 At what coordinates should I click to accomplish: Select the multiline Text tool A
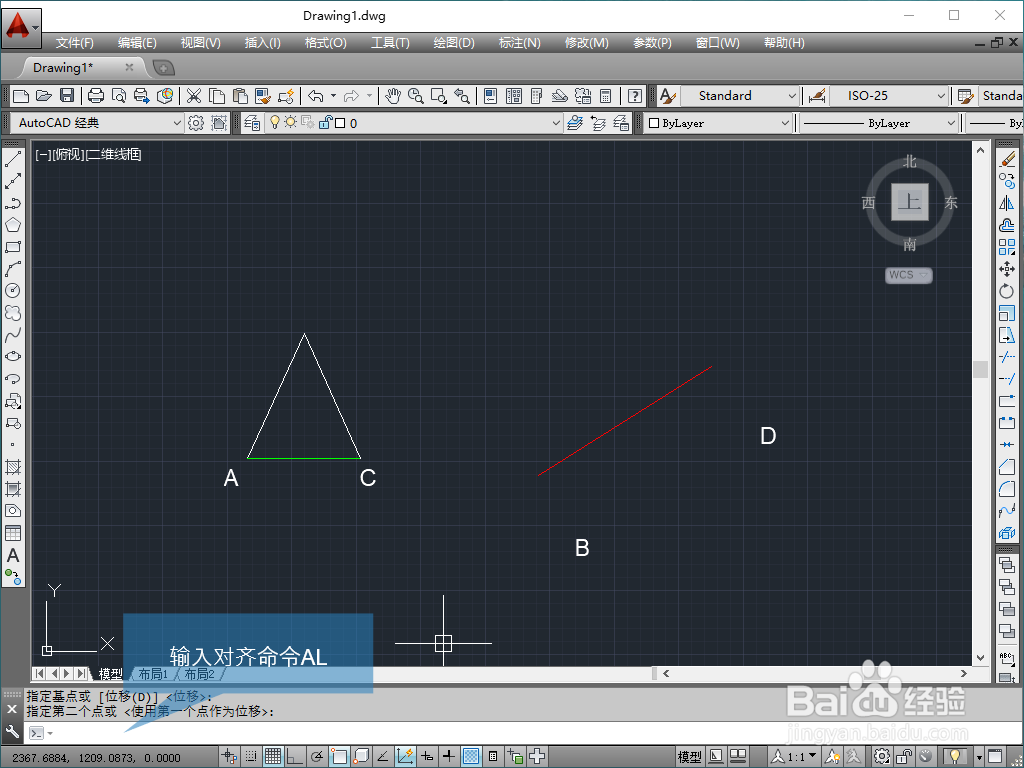pos(13,556)
